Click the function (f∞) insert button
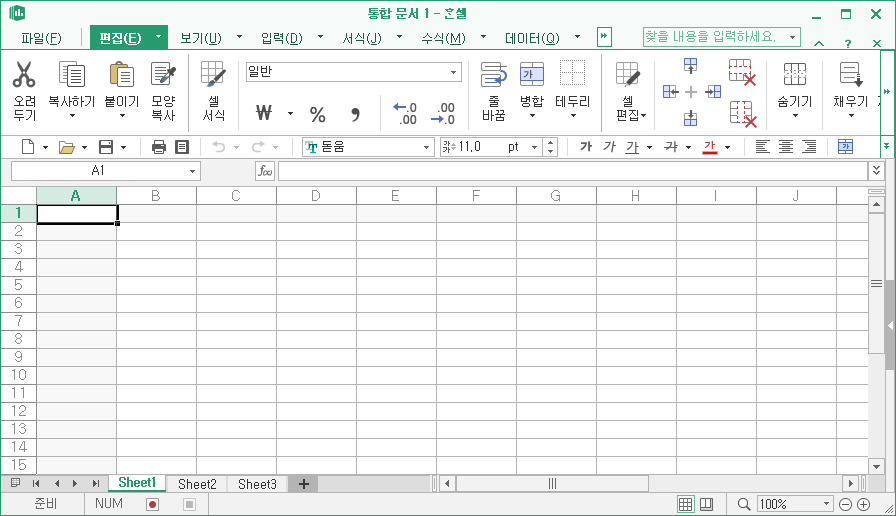 click(265, 170)
